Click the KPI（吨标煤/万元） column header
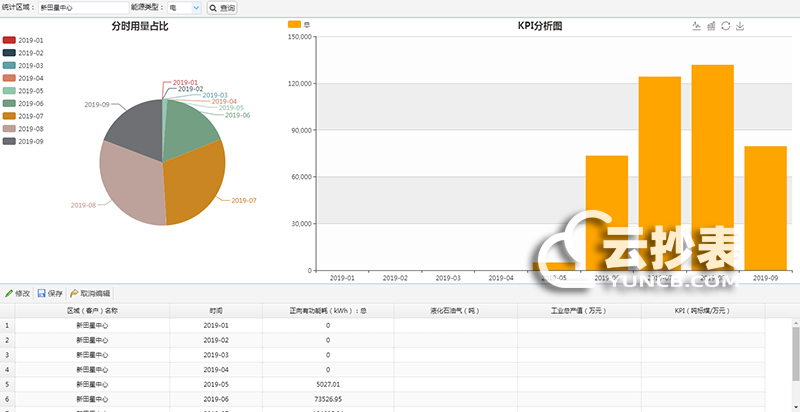This screenshot has width=800, height=412. pos(702,311)
